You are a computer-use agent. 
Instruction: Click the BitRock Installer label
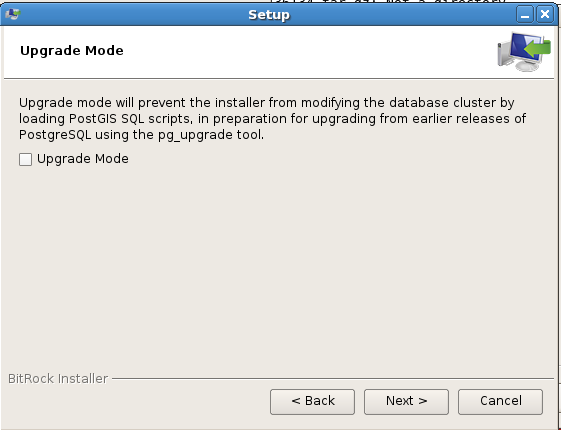pos(58,378)
